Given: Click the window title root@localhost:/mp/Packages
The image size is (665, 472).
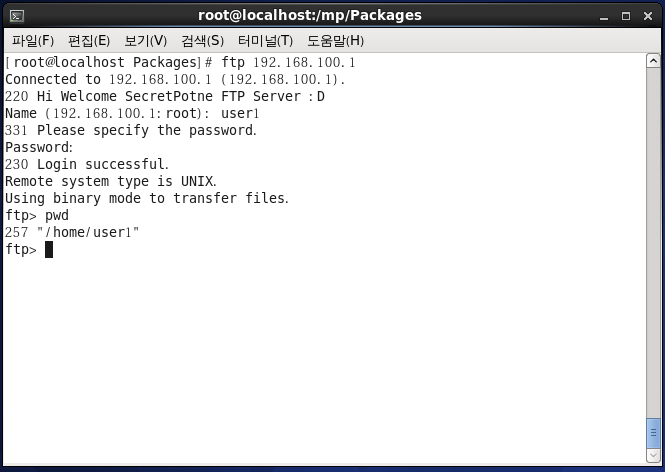Looking at the screenshot, I should click(x=310, y=15).
